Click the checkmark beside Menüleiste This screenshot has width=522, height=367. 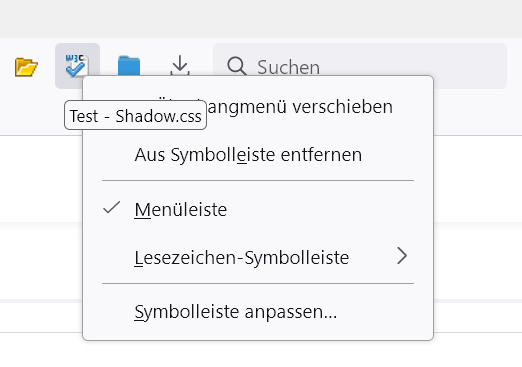tap(111, 208)
